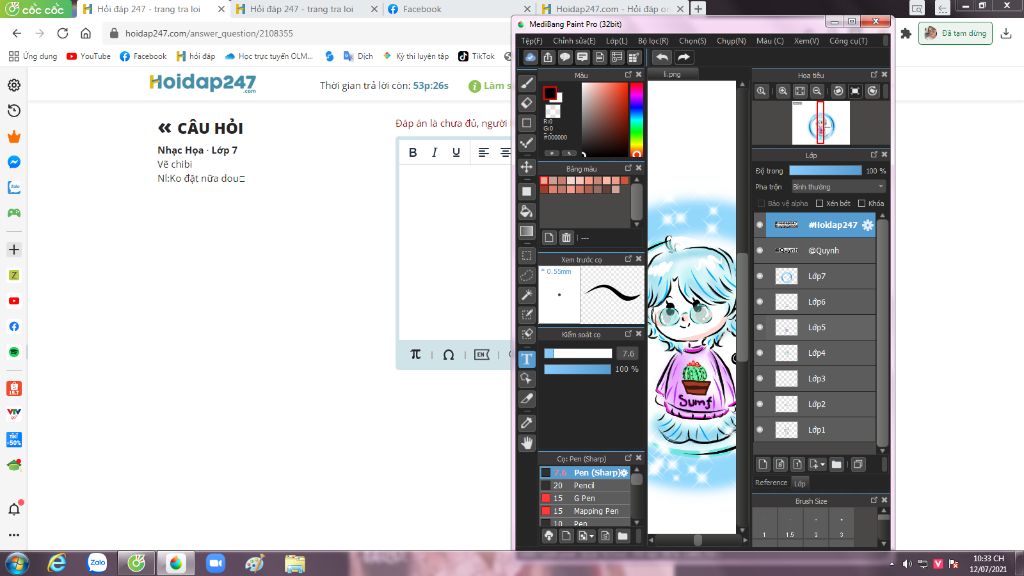The image size is (1024, 576).
Task: Click the Underline button in answer editor
Action: pos(456,152)
